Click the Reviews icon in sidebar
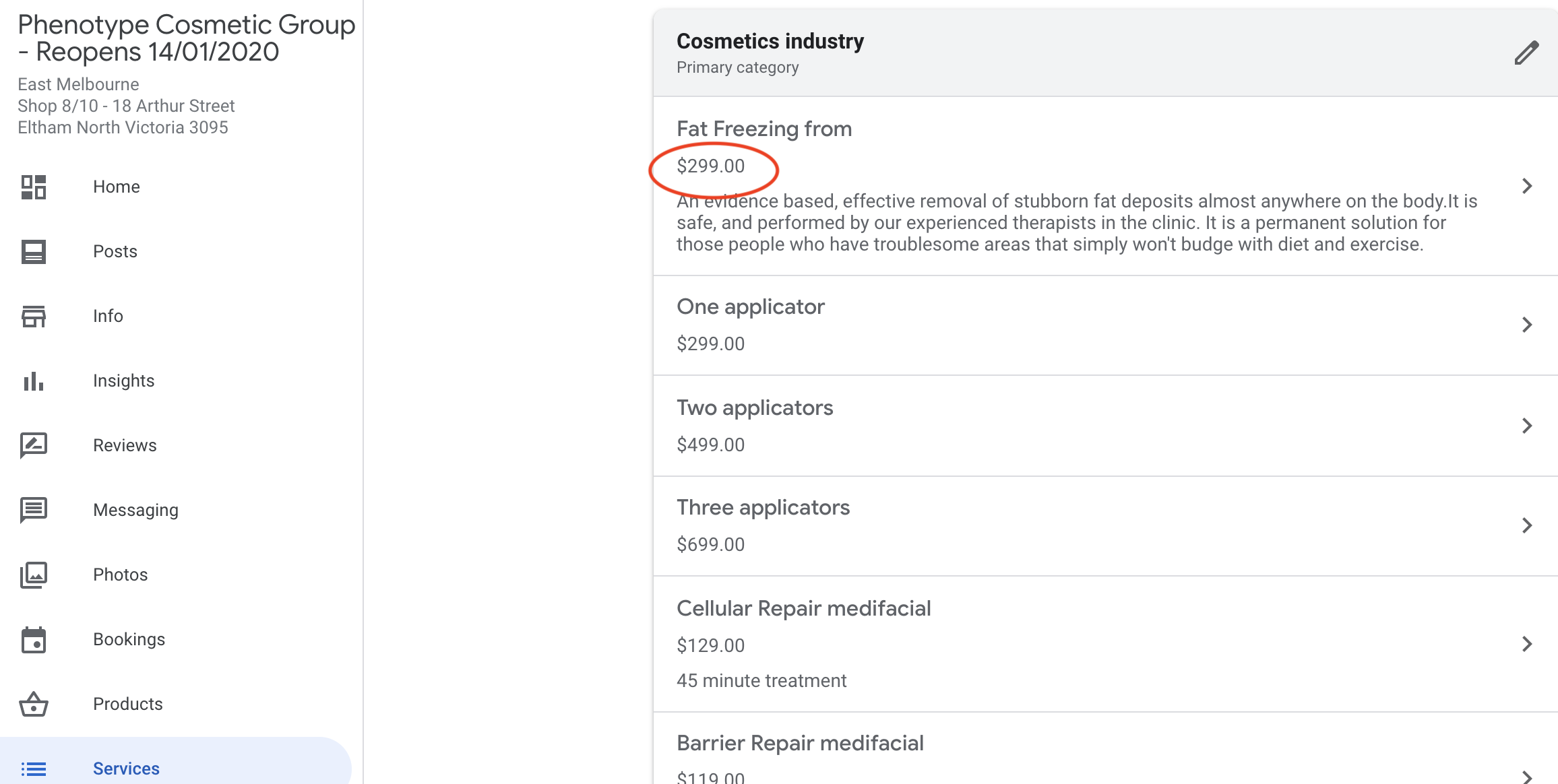This screenshot has height=784, width=1558. [x=34, y=445]
